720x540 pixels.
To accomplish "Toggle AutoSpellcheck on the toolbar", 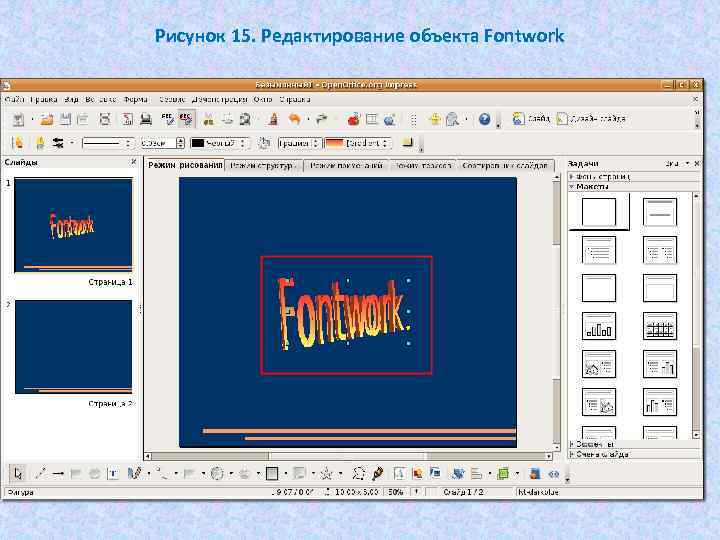I will (186, 119).
